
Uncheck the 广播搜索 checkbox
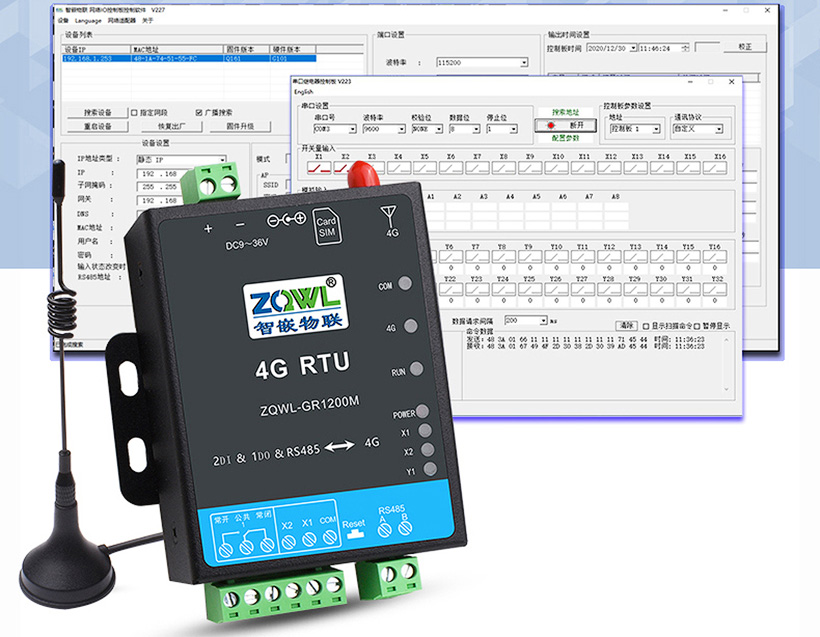click(x=199, y=113)
